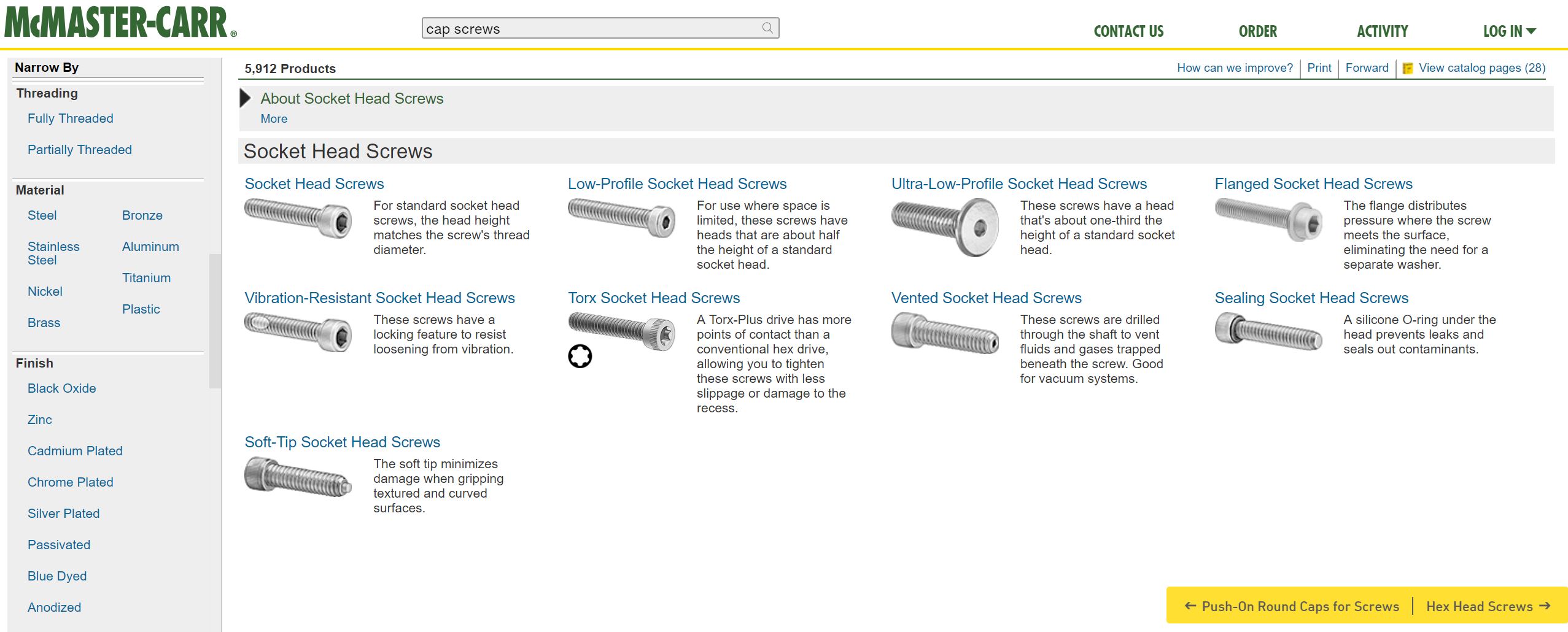Screen dimensions: 1568x632
Task: Open Flanged Socket Head Screws link
Action: pos(1314,184)
